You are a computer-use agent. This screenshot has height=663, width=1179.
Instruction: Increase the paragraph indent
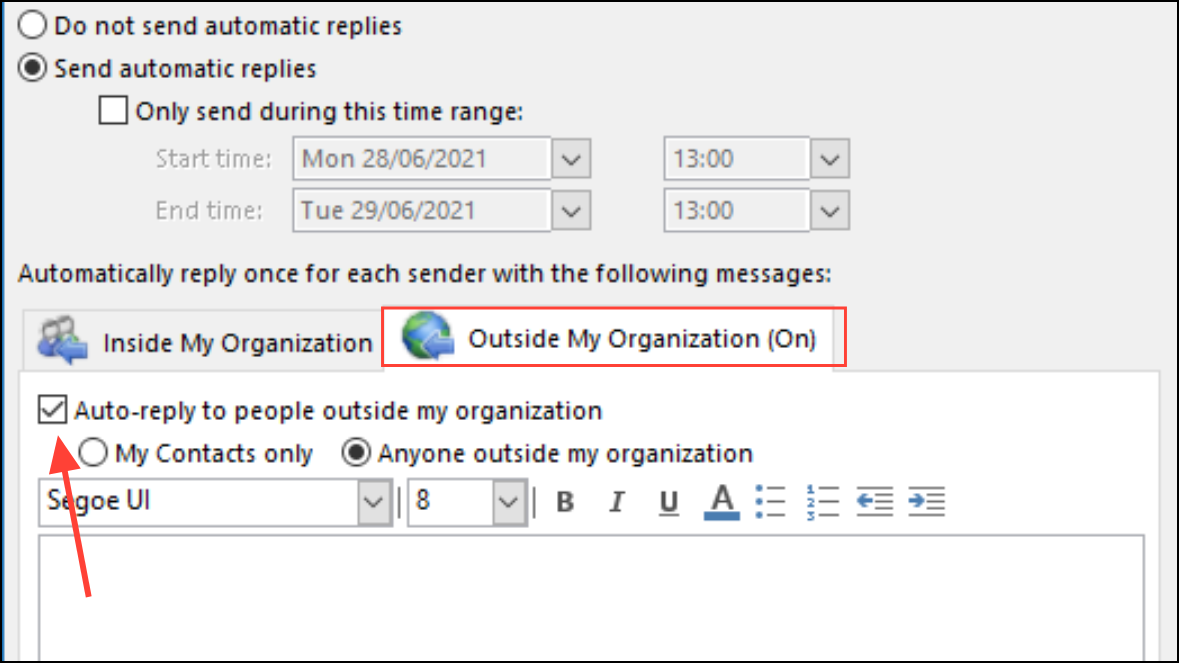tap(926, 501)
